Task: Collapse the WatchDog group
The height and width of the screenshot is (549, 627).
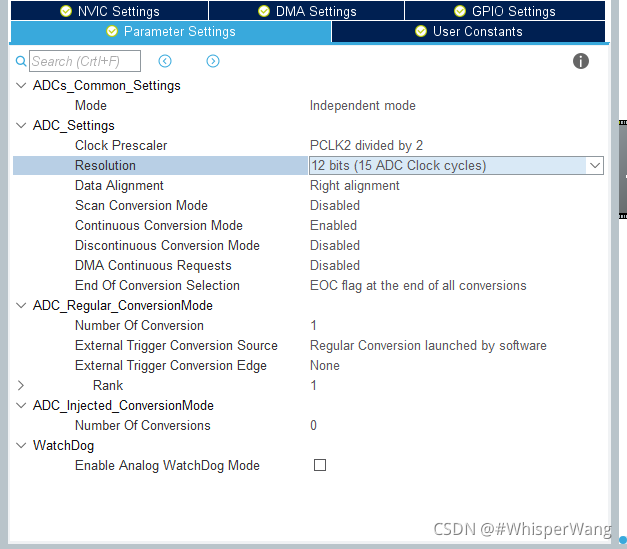Action: [x=21, y=445]
